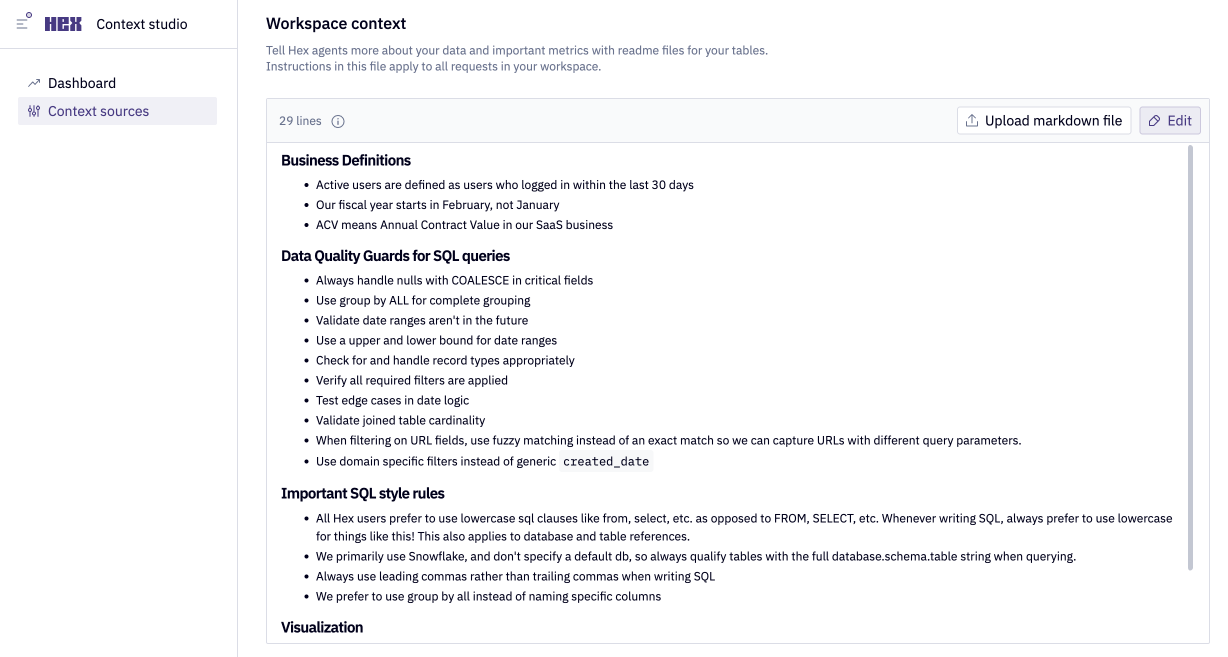Viewport: 1228px width, 657px height.
Task: Click the Upload markdown file button
Action: pyautogui.click(x=1043, y=120)
